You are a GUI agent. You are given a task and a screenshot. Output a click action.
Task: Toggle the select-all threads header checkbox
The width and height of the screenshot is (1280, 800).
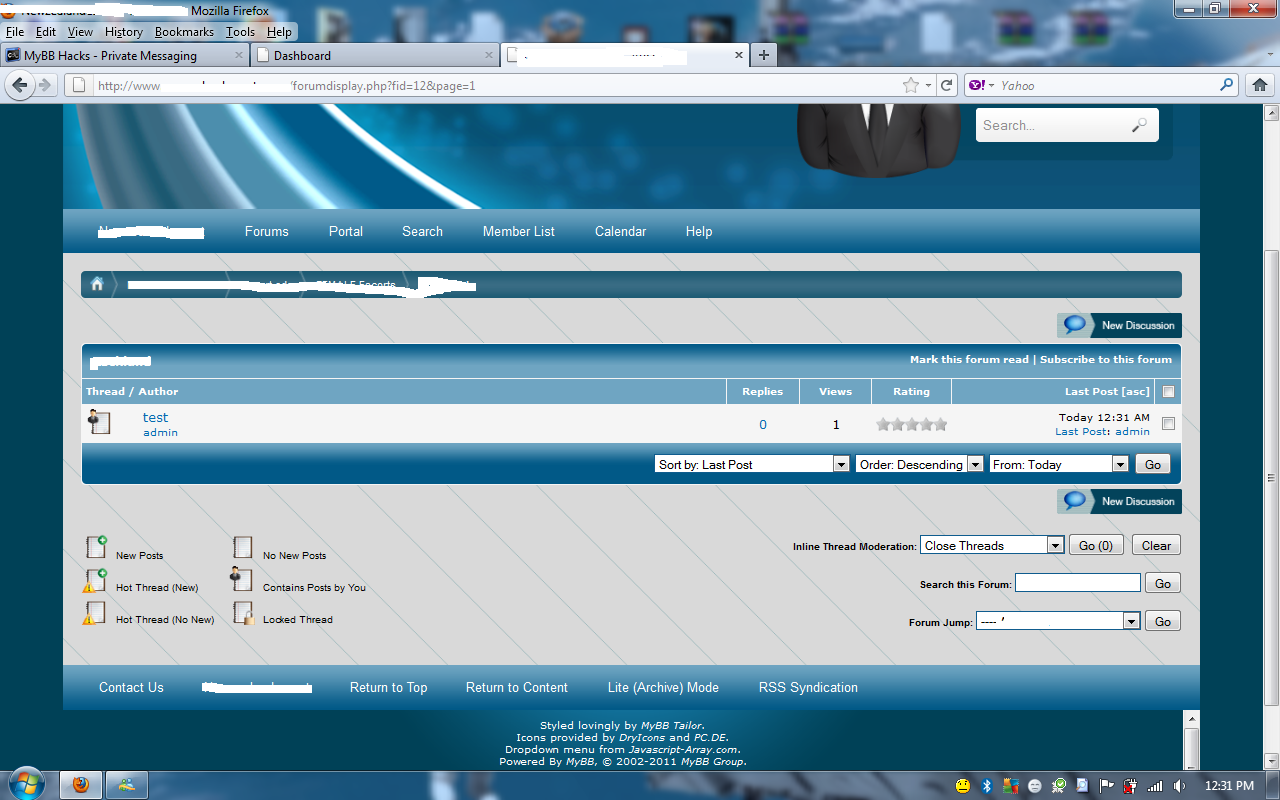click(x=1168, y=392)
